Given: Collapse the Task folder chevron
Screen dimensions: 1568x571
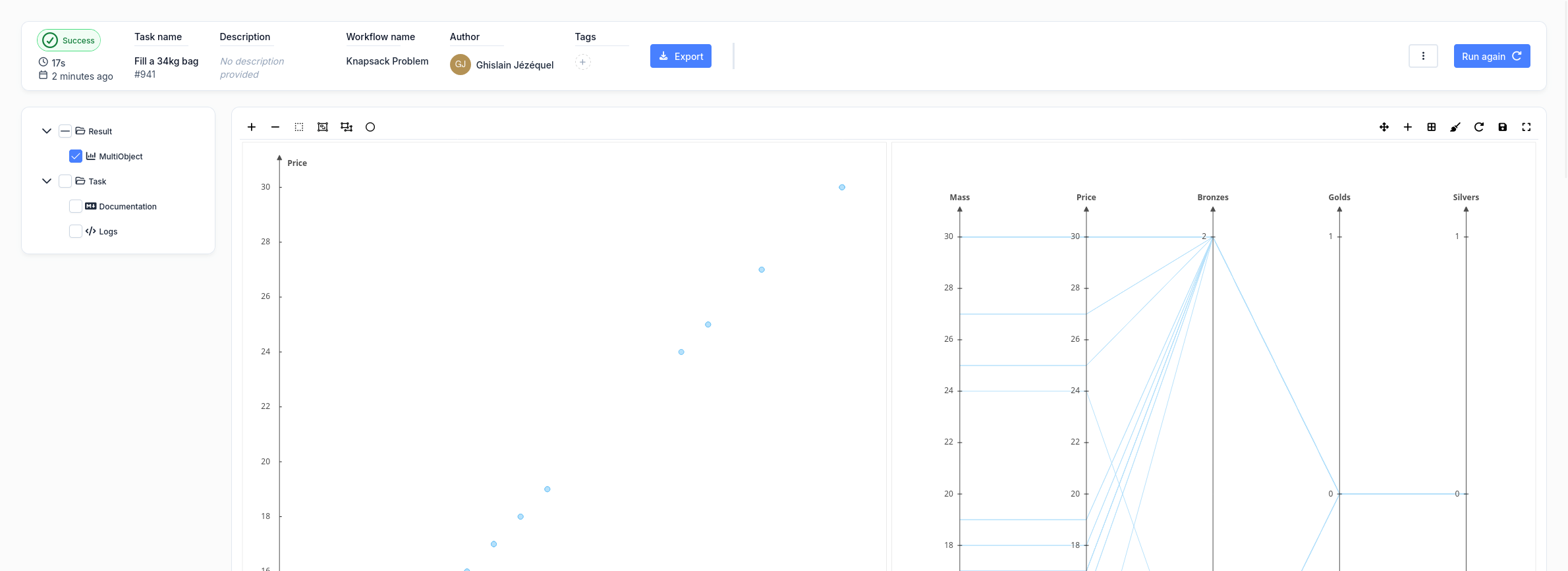Looking at the screenshot, I should point(47,181).
